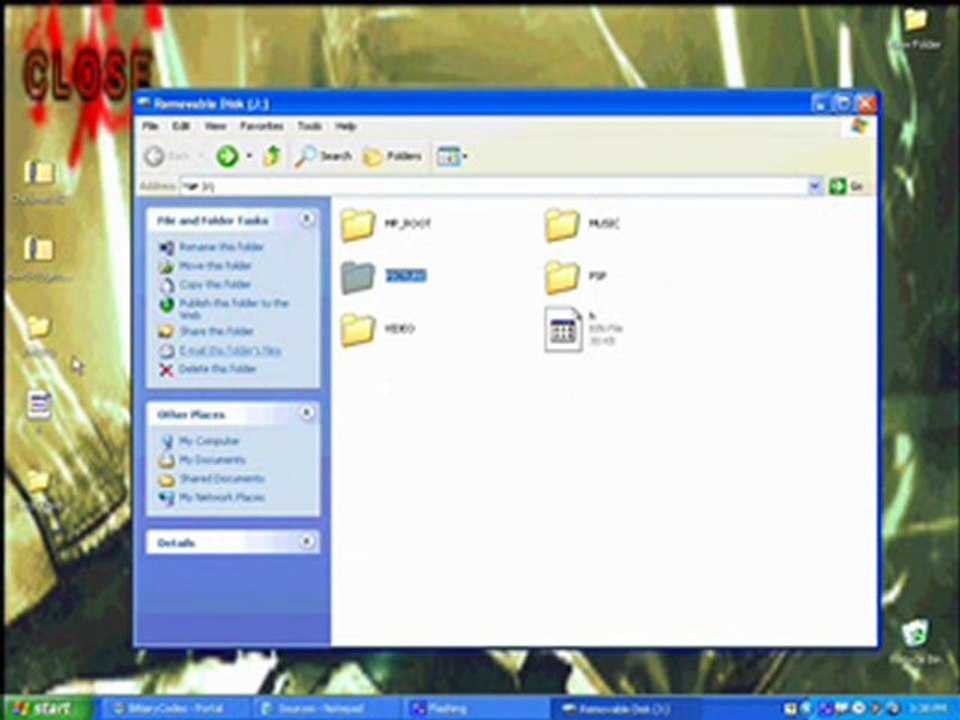The image size is (960, 720).
Task: Select the BIN file icon
Action: (x=563, y=329)
